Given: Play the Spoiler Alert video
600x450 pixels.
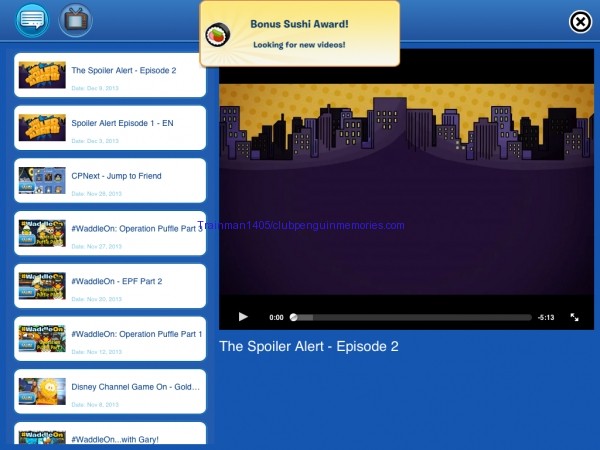Looking at the screenshot, I should pyautogui.click(x=243, y=317).
